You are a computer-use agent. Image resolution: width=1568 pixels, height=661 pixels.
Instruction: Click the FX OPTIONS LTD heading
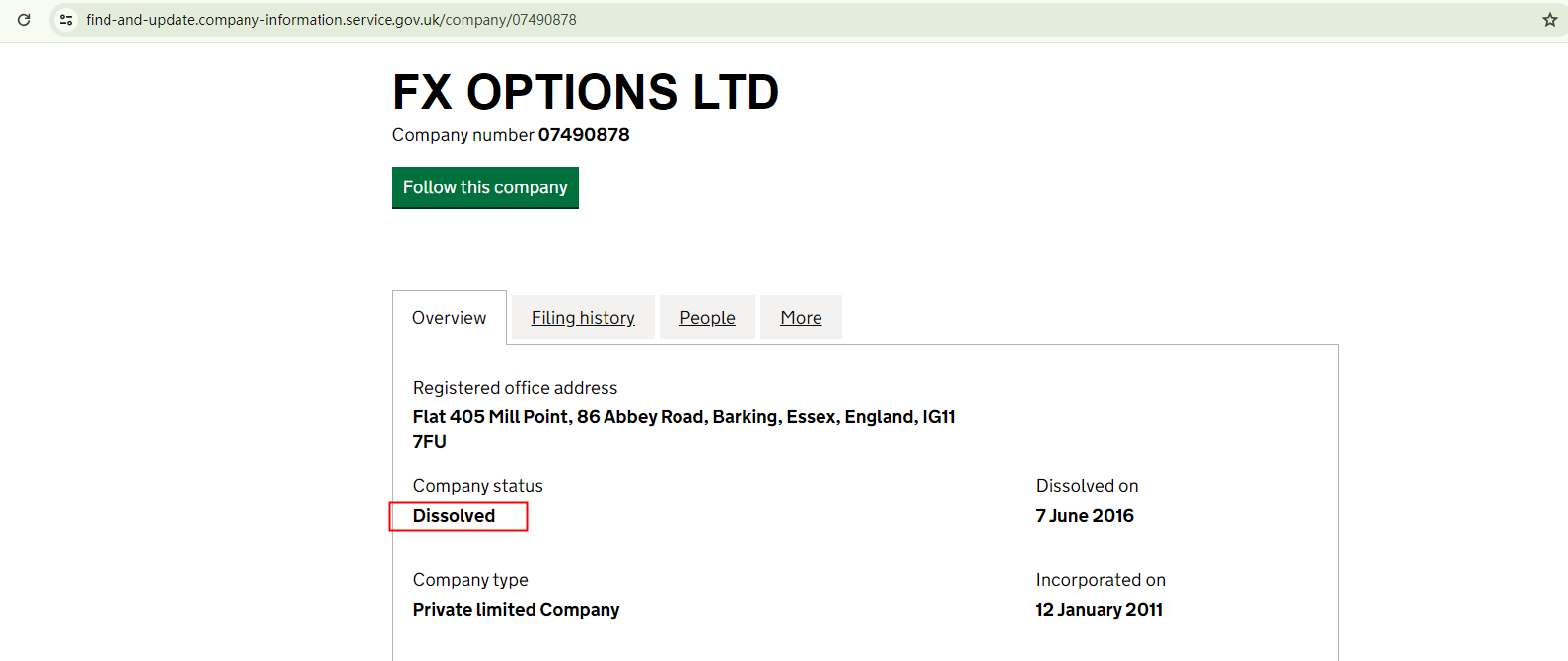click(x=586, y=92)
